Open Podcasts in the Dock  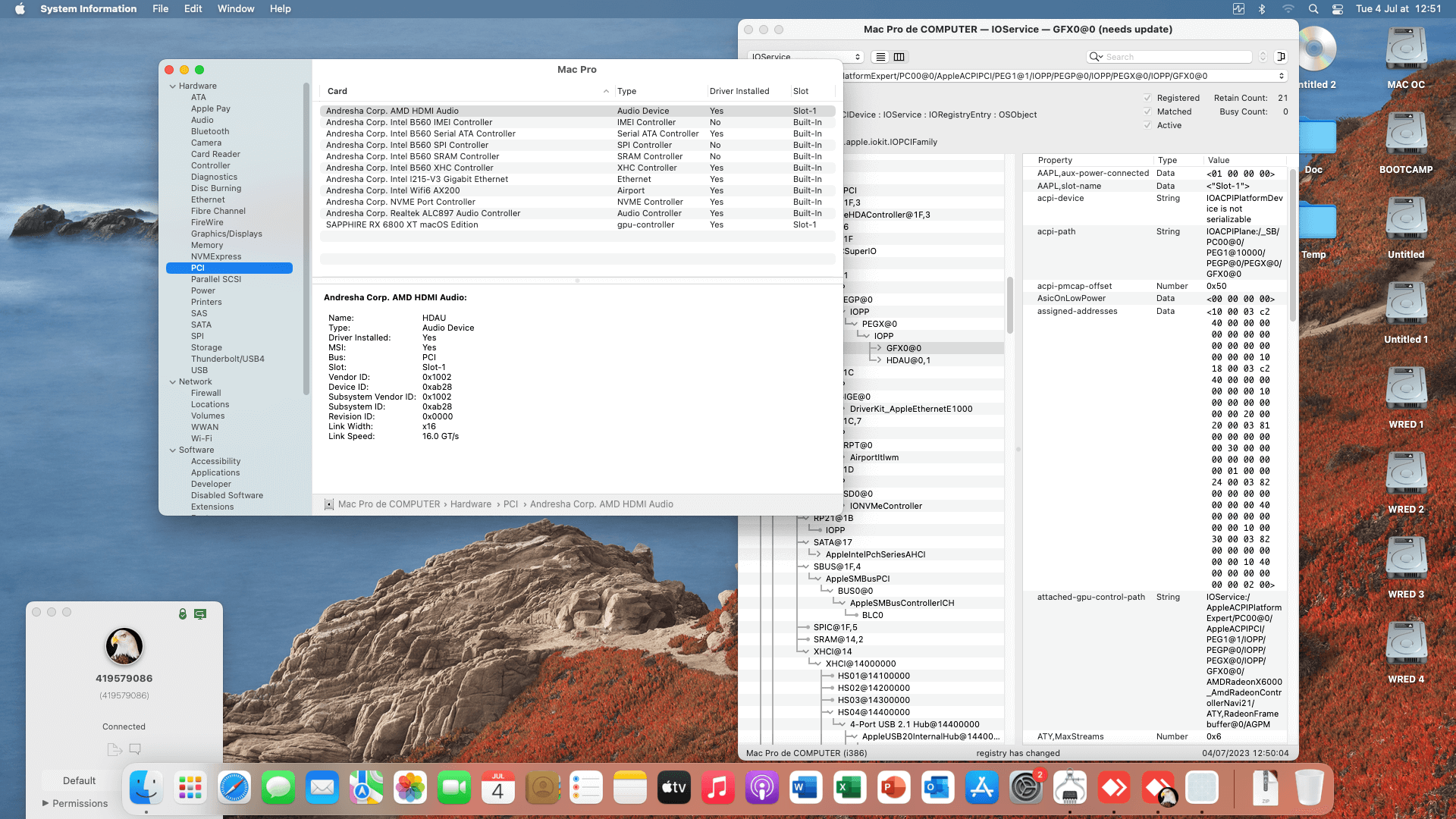point(761,788)
